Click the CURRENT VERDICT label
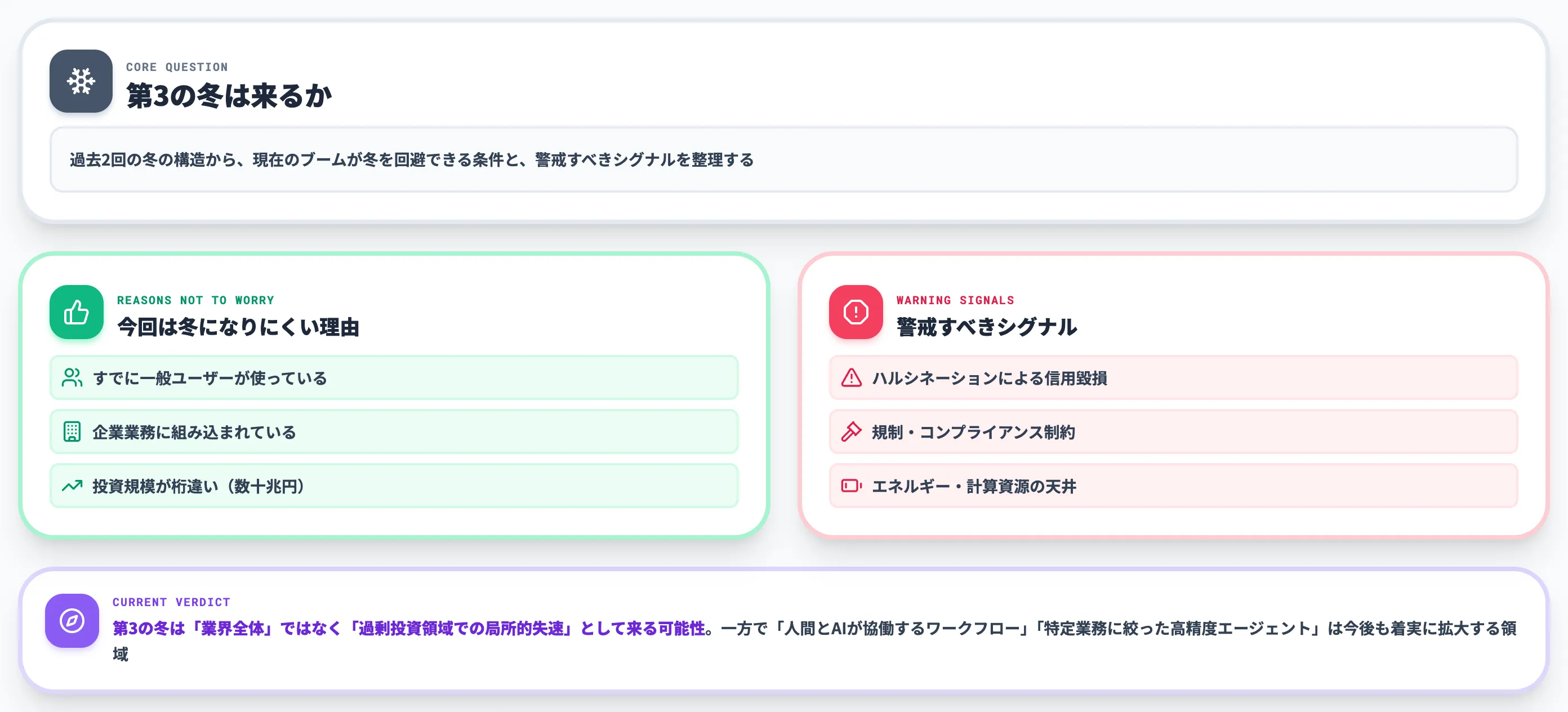The width and height of the screenshot is (1568, 712). (171, 602)
